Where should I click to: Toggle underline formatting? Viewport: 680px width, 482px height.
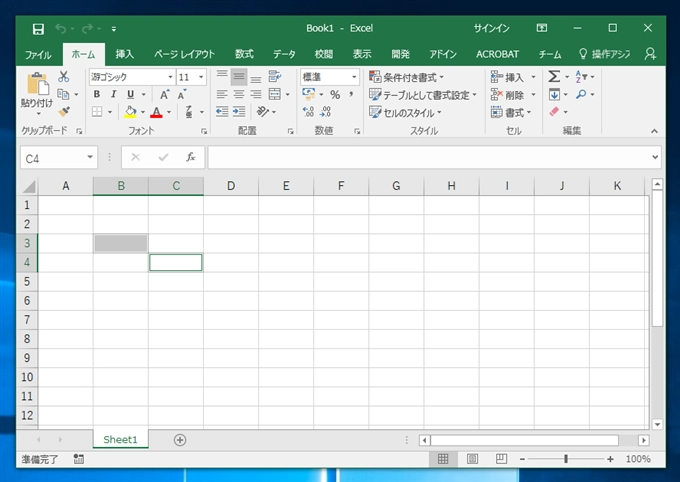[x=131, y=94]
